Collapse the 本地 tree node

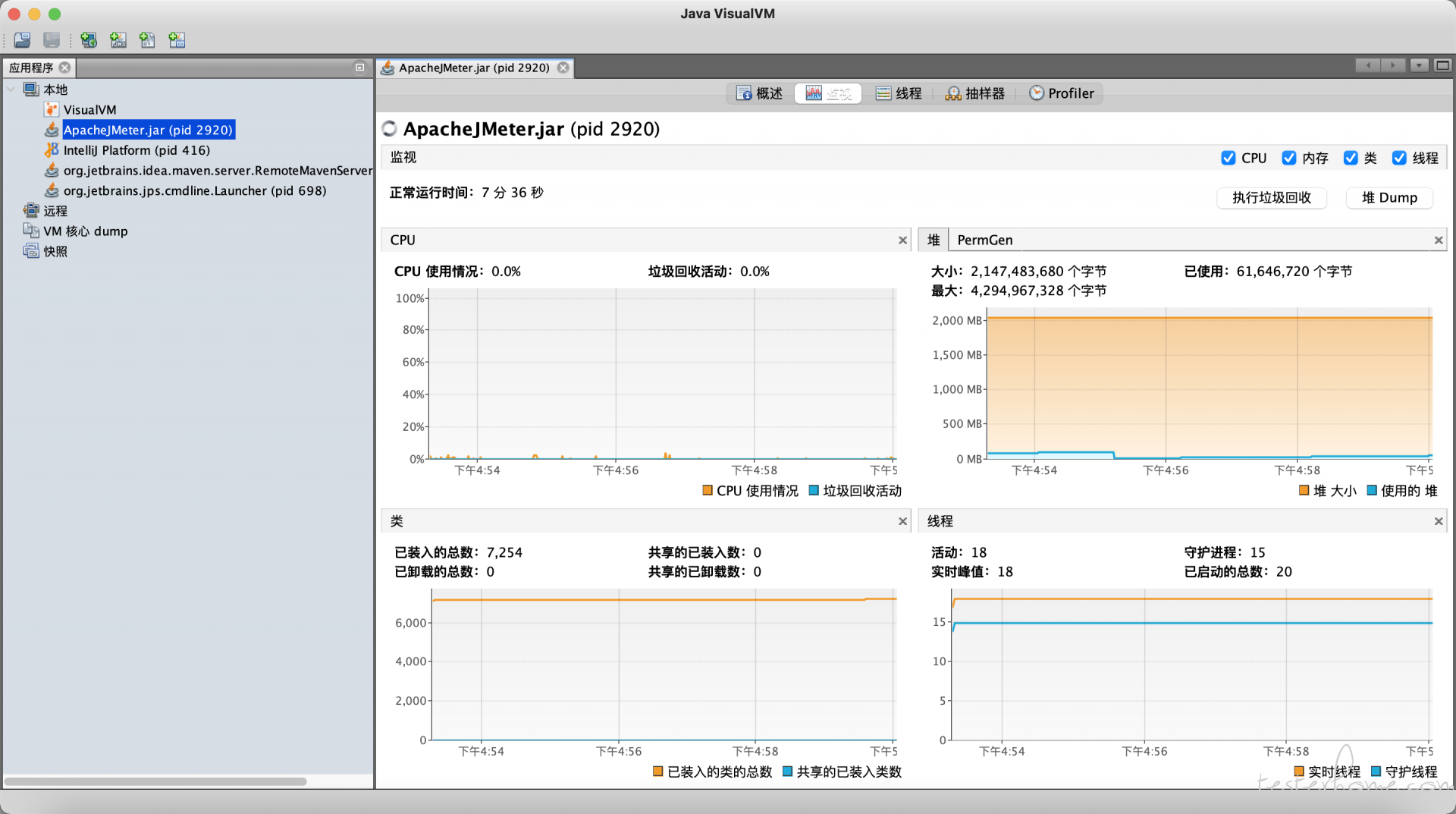(x=11, y=90)
